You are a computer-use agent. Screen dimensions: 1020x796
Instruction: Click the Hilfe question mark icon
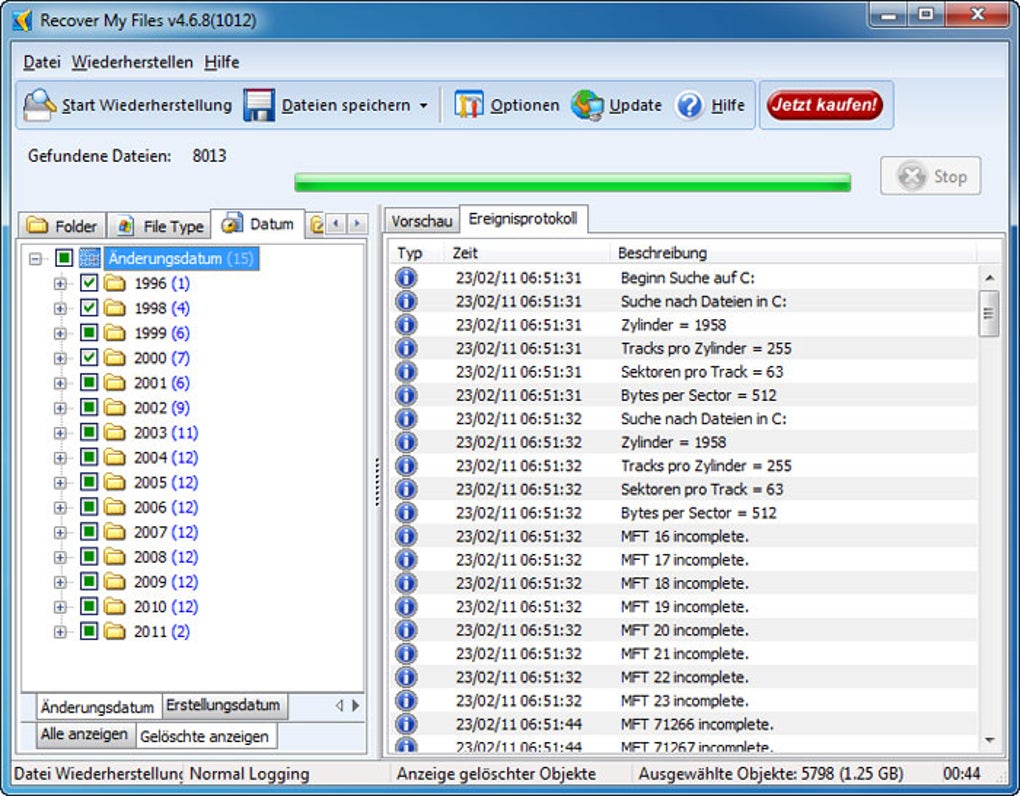point(689,105)
